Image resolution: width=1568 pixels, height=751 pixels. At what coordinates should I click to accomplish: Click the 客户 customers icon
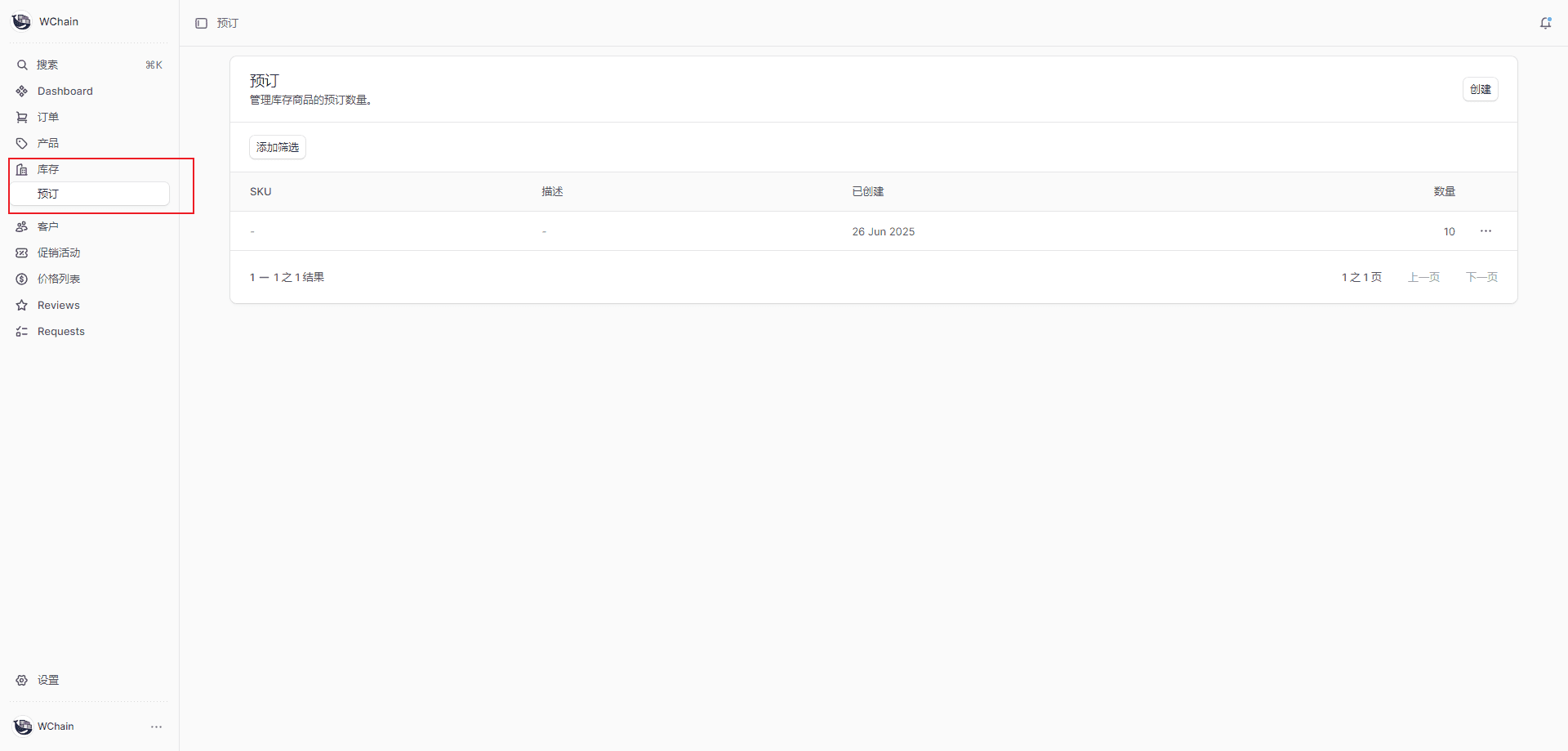coord(22,226)
